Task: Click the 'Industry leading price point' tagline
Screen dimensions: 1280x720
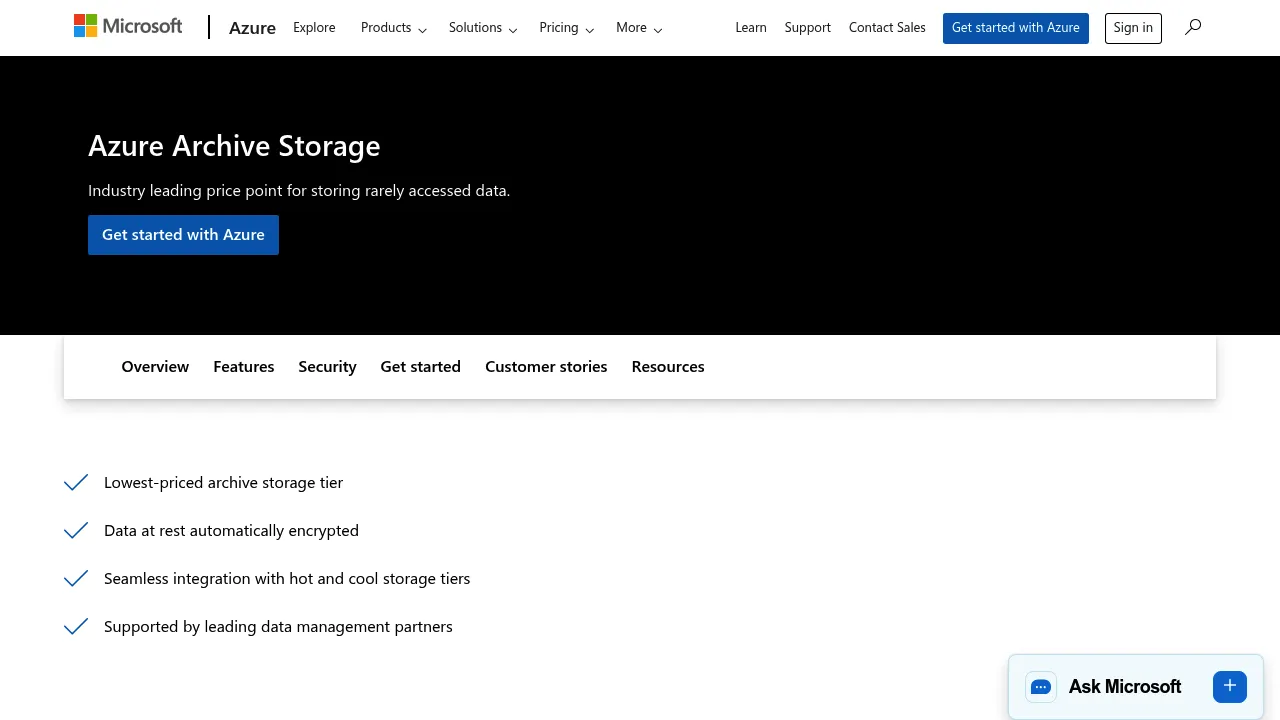Action: coord(299,191)
